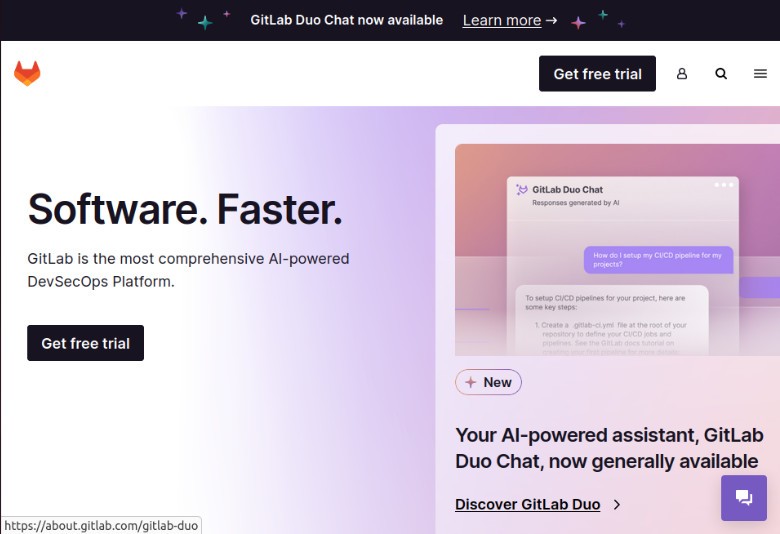780x534 pixels.
Task: Click the DevSecOps Platform description text
Action: click(188, 270)
